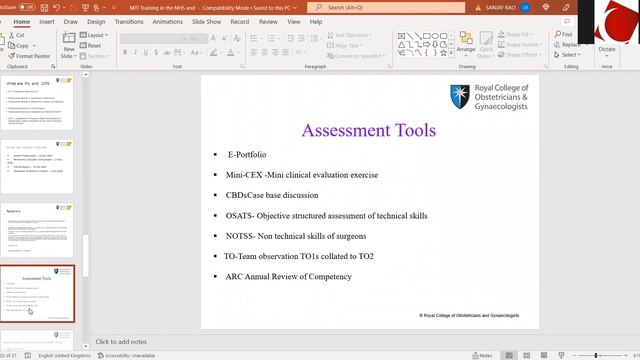Viewport: 640px width, 360px height.
Task: Open Shape Outline dropdown
Action: [520, 44]
